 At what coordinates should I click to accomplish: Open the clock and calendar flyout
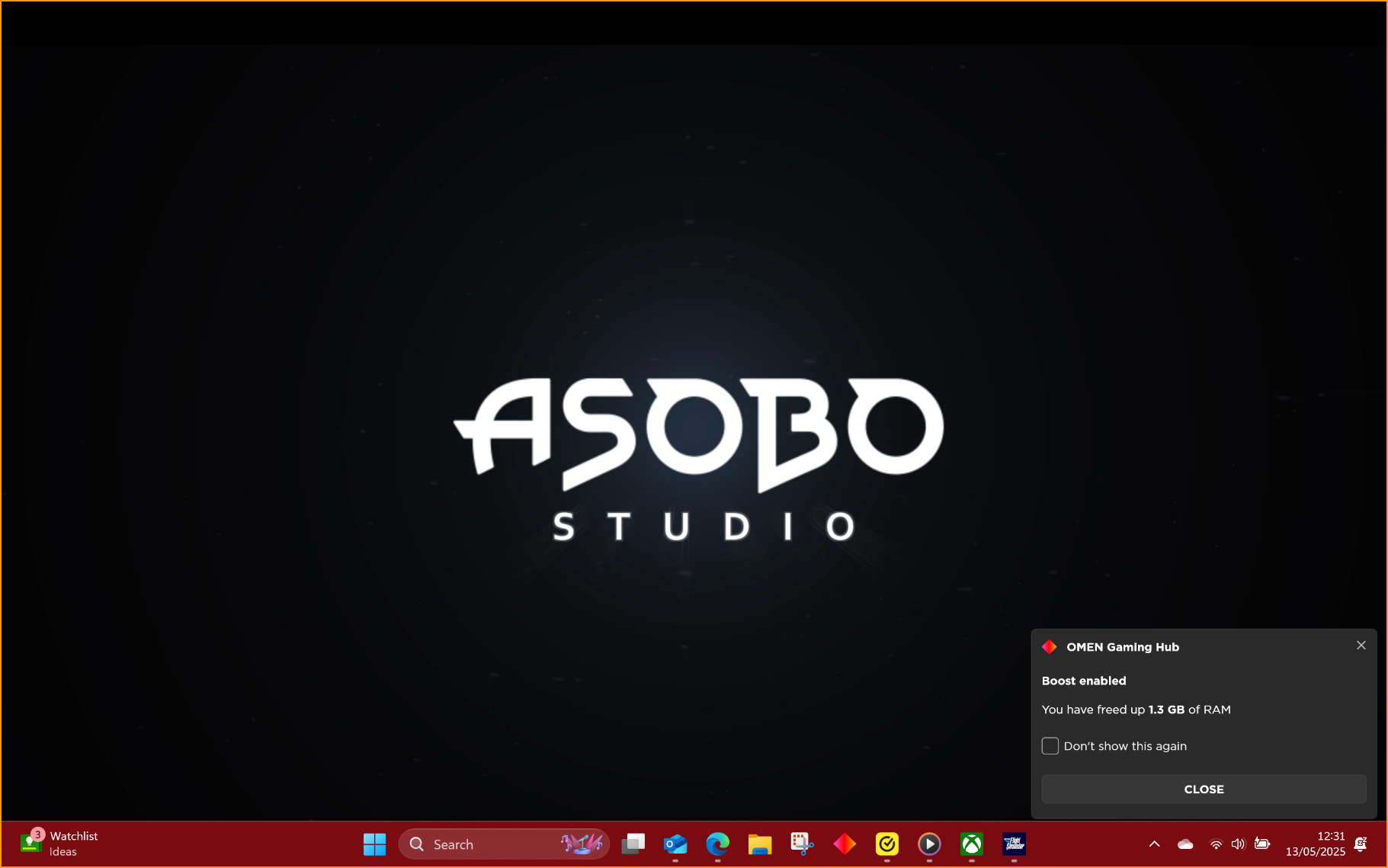(x=1315, y=844)
